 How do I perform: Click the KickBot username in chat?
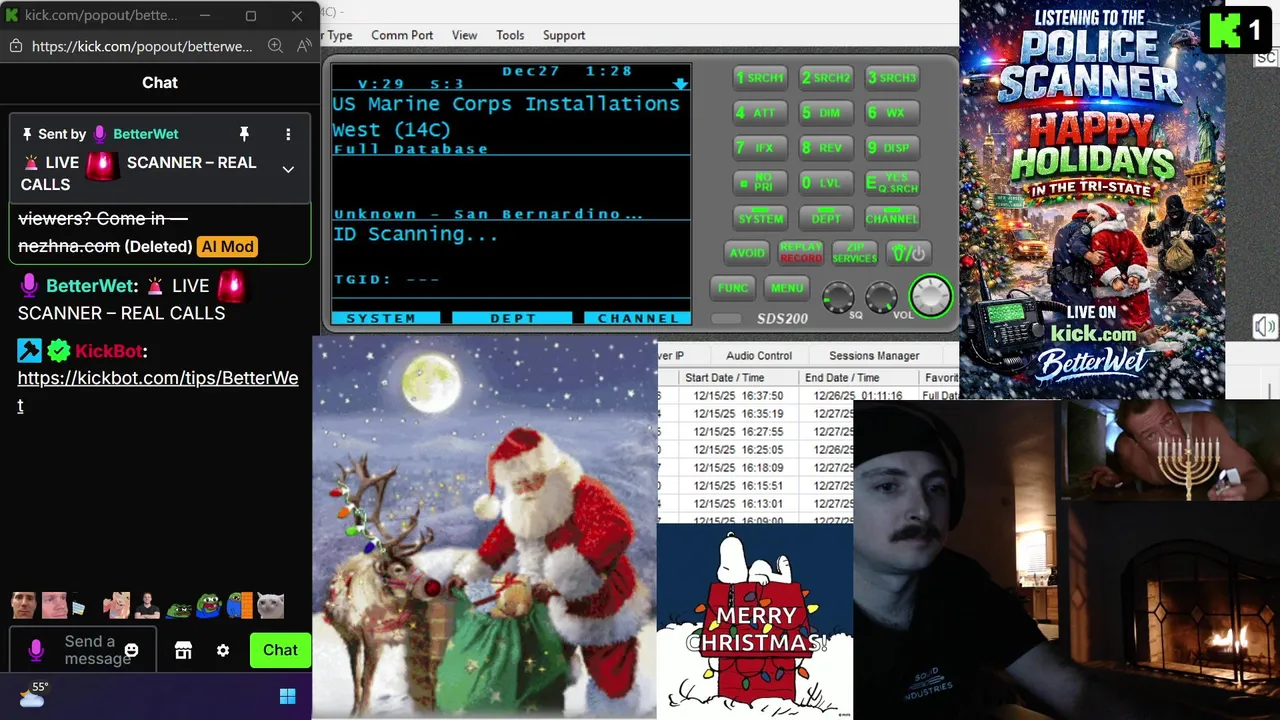click(x=108, y=351)
